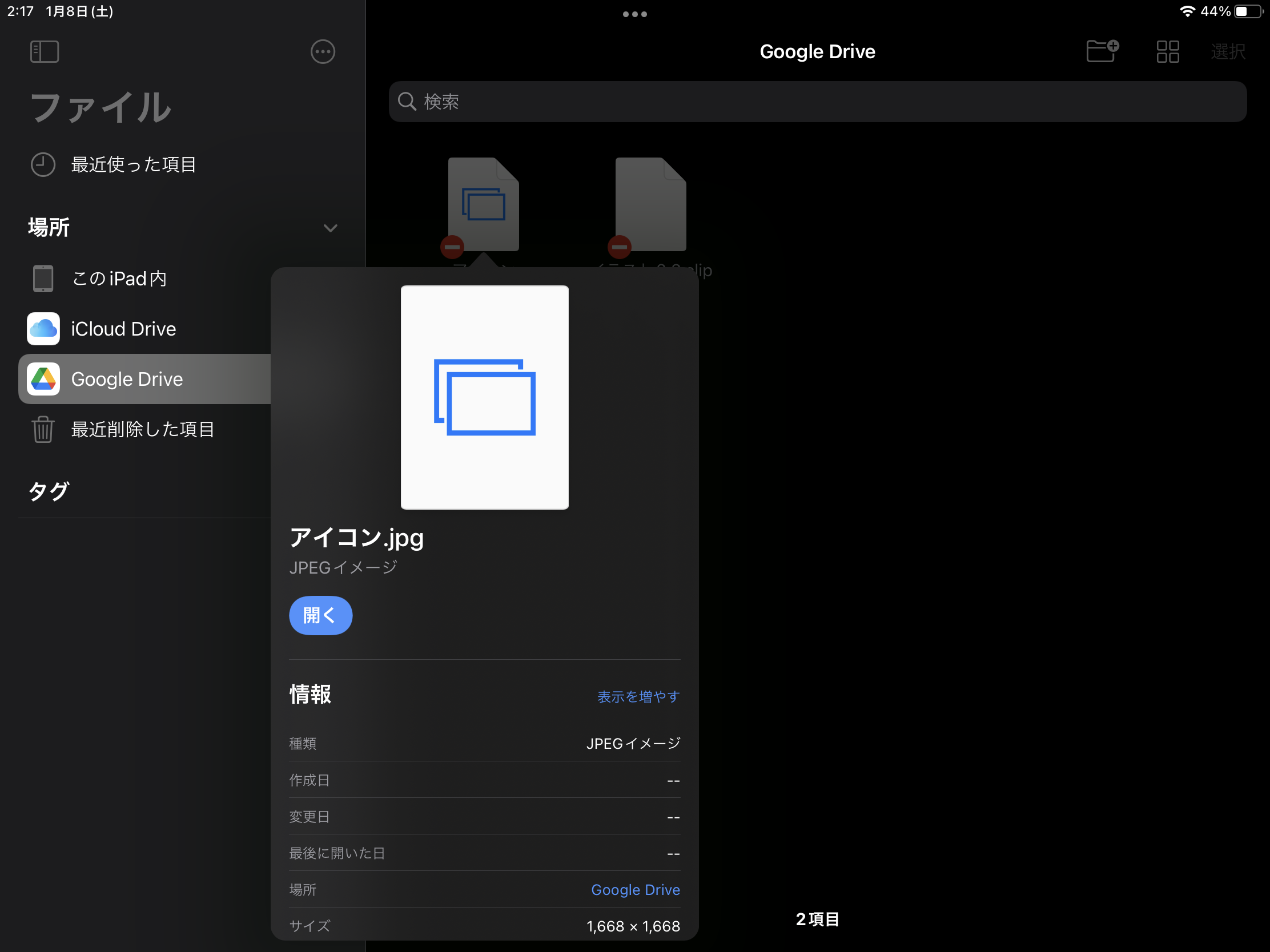Click 表示を増やす show more link

point(638,697)
